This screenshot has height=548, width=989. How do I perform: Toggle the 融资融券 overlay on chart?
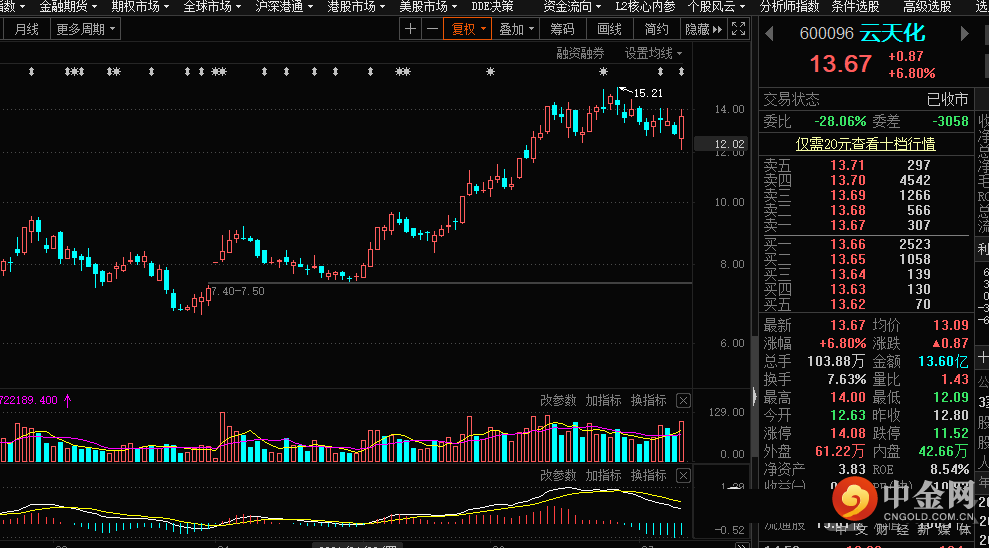pyautogui.click(x=581, y=53)
